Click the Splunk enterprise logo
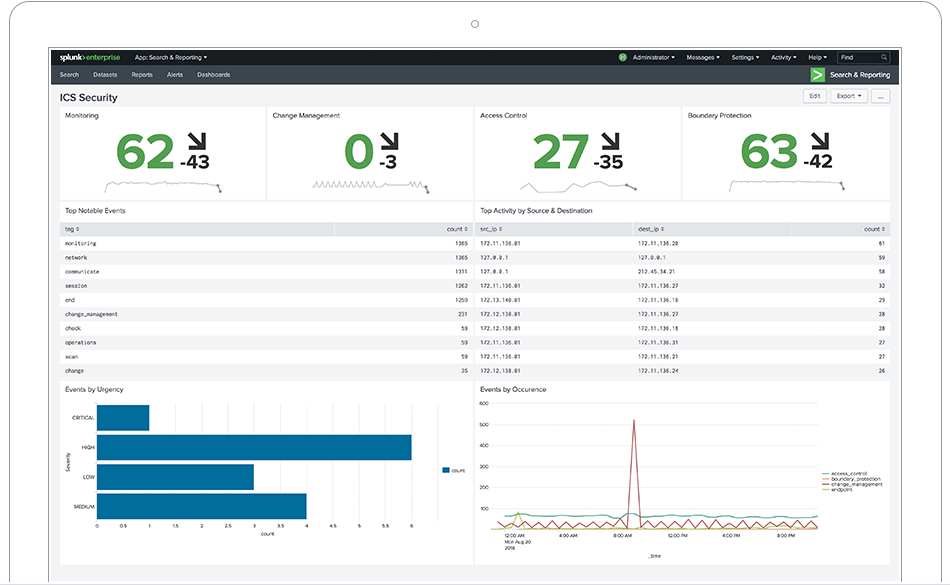The height and width of the screenshot is (585, 950). (90, 58)
